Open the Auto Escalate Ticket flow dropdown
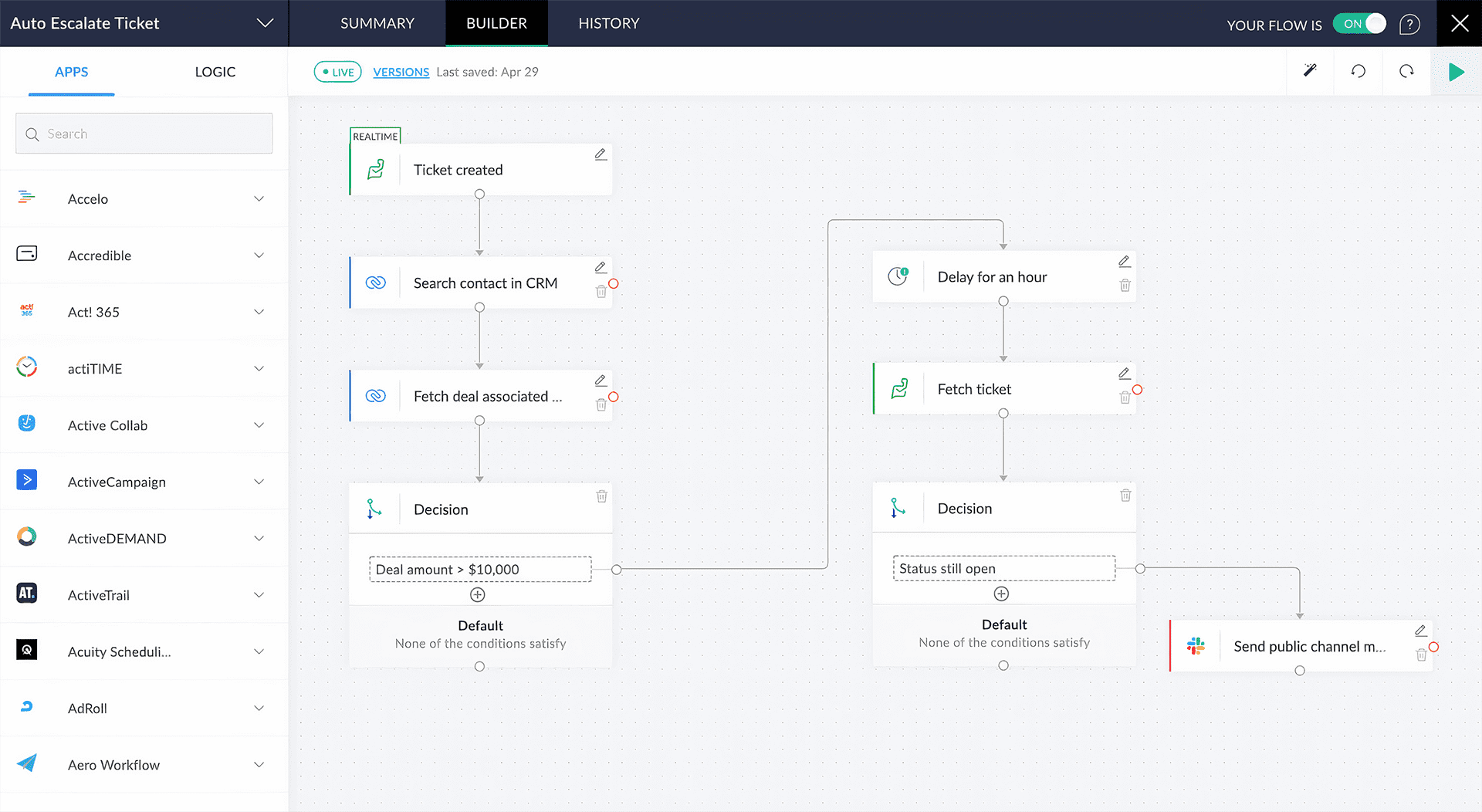 tap(265, 23)
